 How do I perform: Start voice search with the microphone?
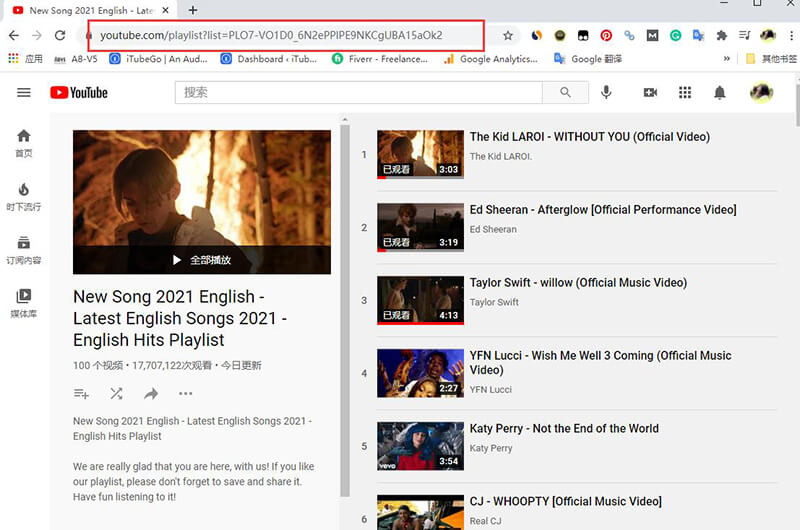tap(606, 92)
